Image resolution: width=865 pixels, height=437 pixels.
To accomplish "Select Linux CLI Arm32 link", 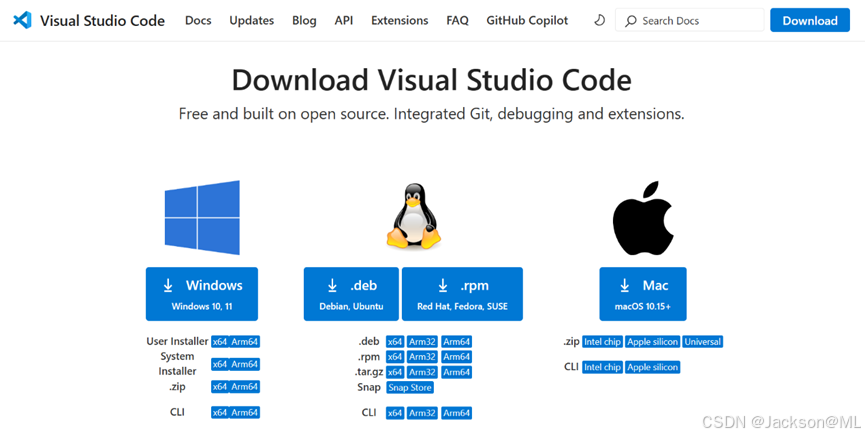I will click(422, 413).
